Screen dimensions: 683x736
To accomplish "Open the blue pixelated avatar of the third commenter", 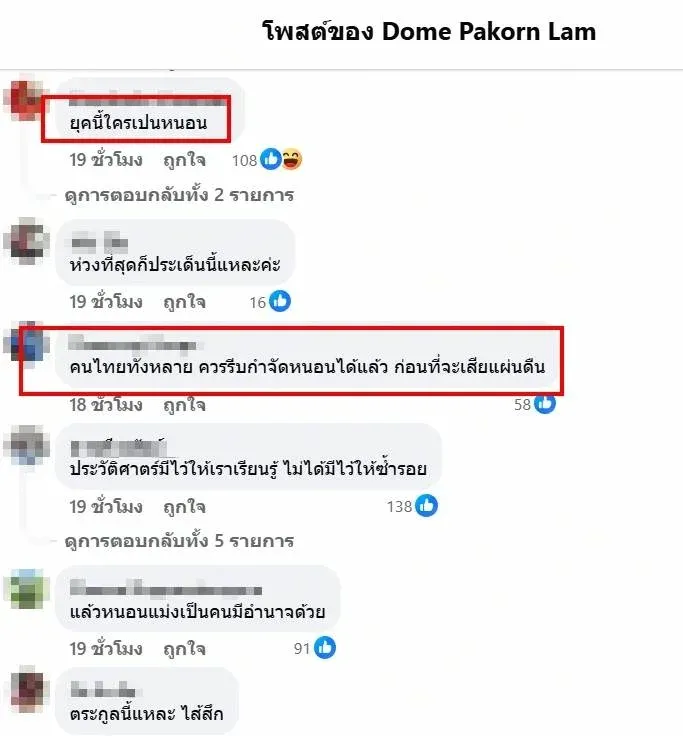I will point(27,345).
